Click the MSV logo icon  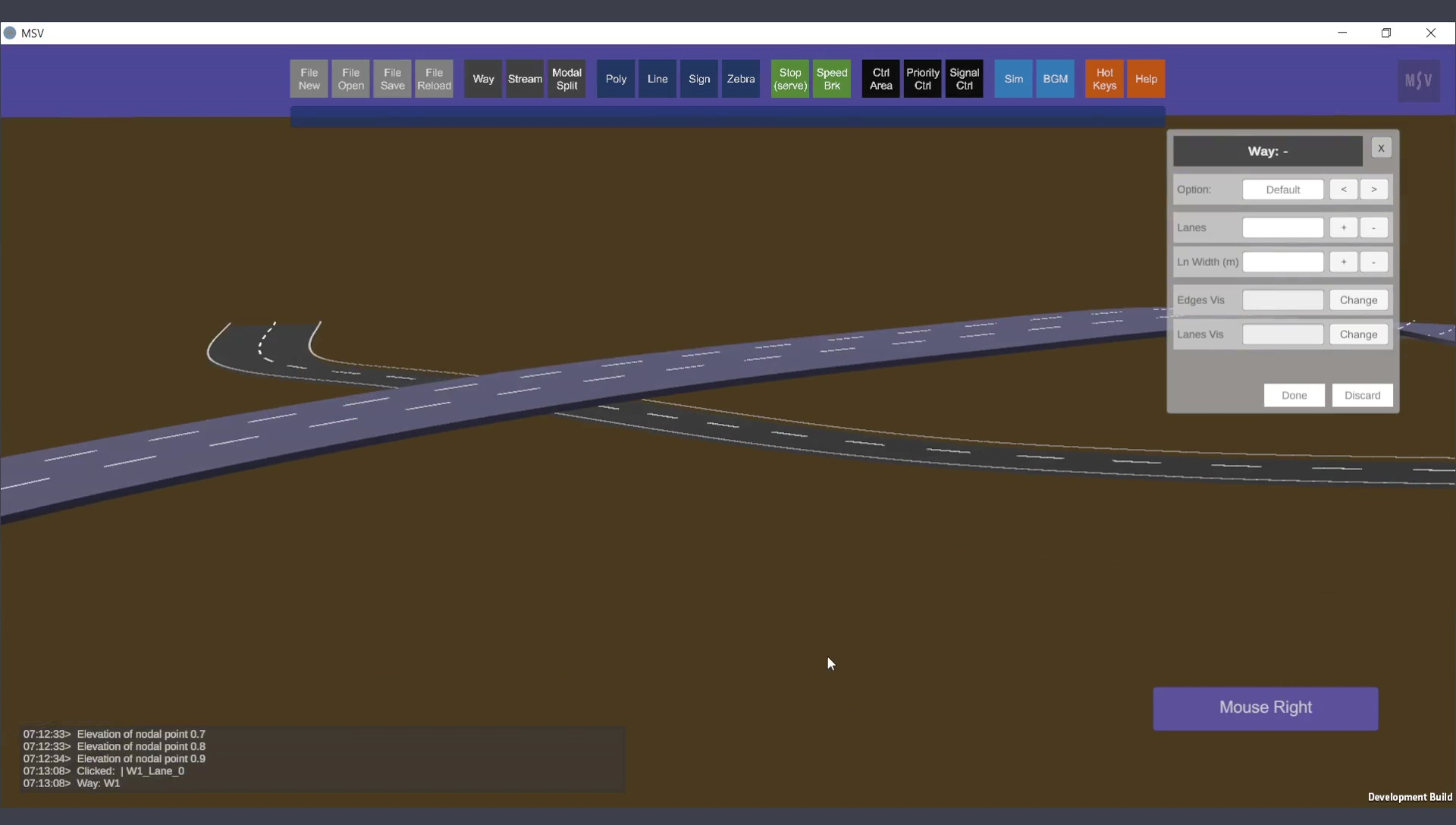pyautogui.click(x=1418, y=80)
